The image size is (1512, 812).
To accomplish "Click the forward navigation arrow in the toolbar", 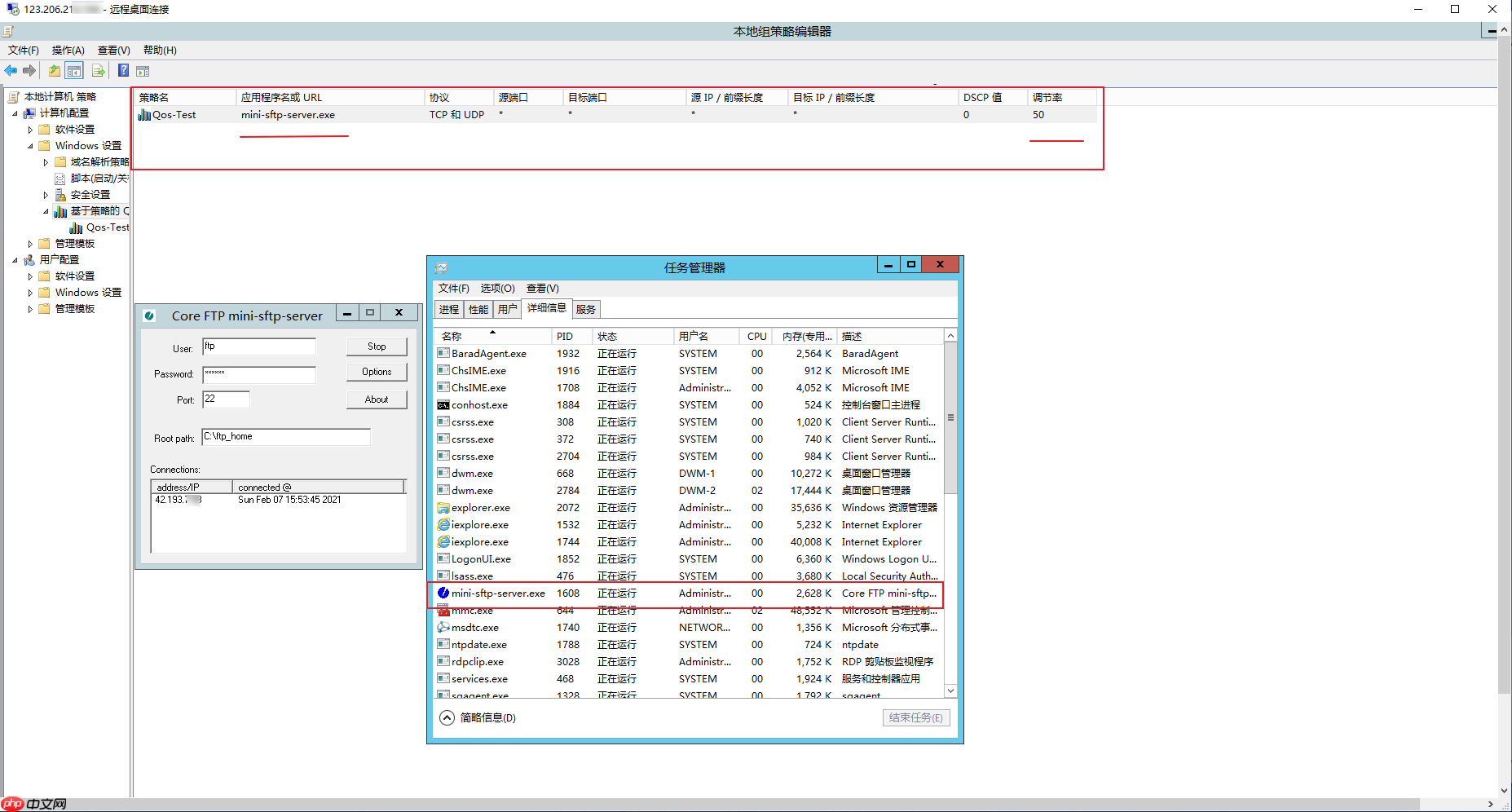I will [x=29, y=71].
